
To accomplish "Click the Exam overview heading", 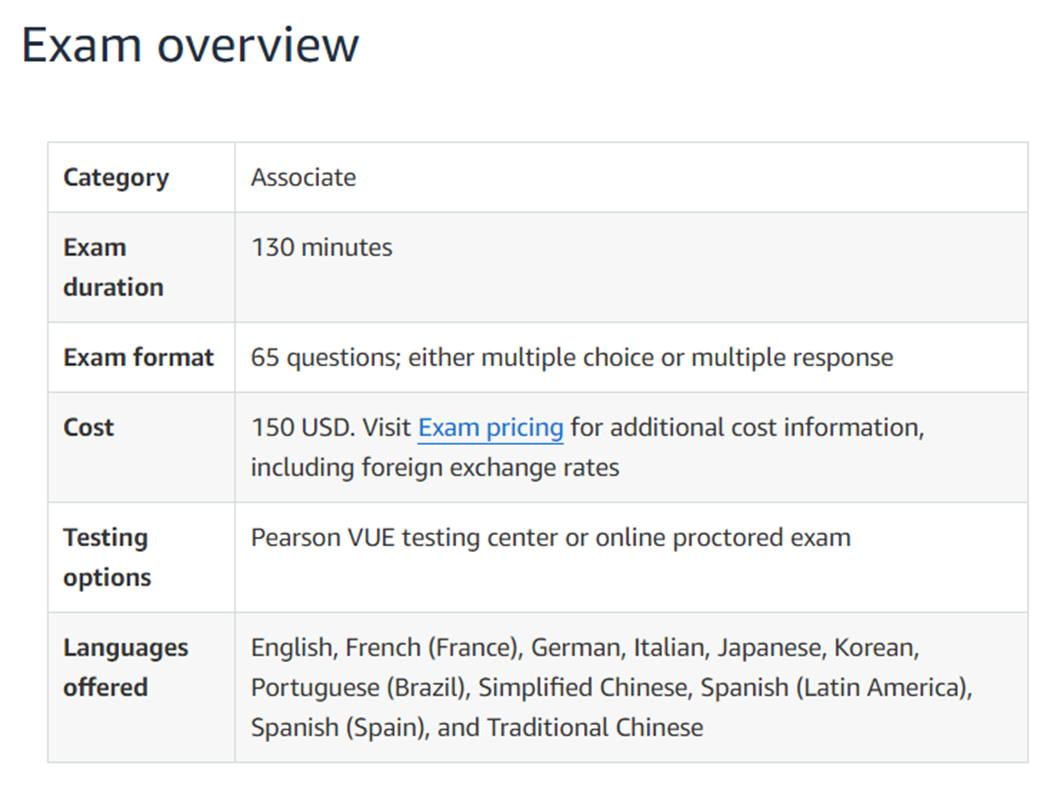I will pyautogui.click(x=190, y=45).
